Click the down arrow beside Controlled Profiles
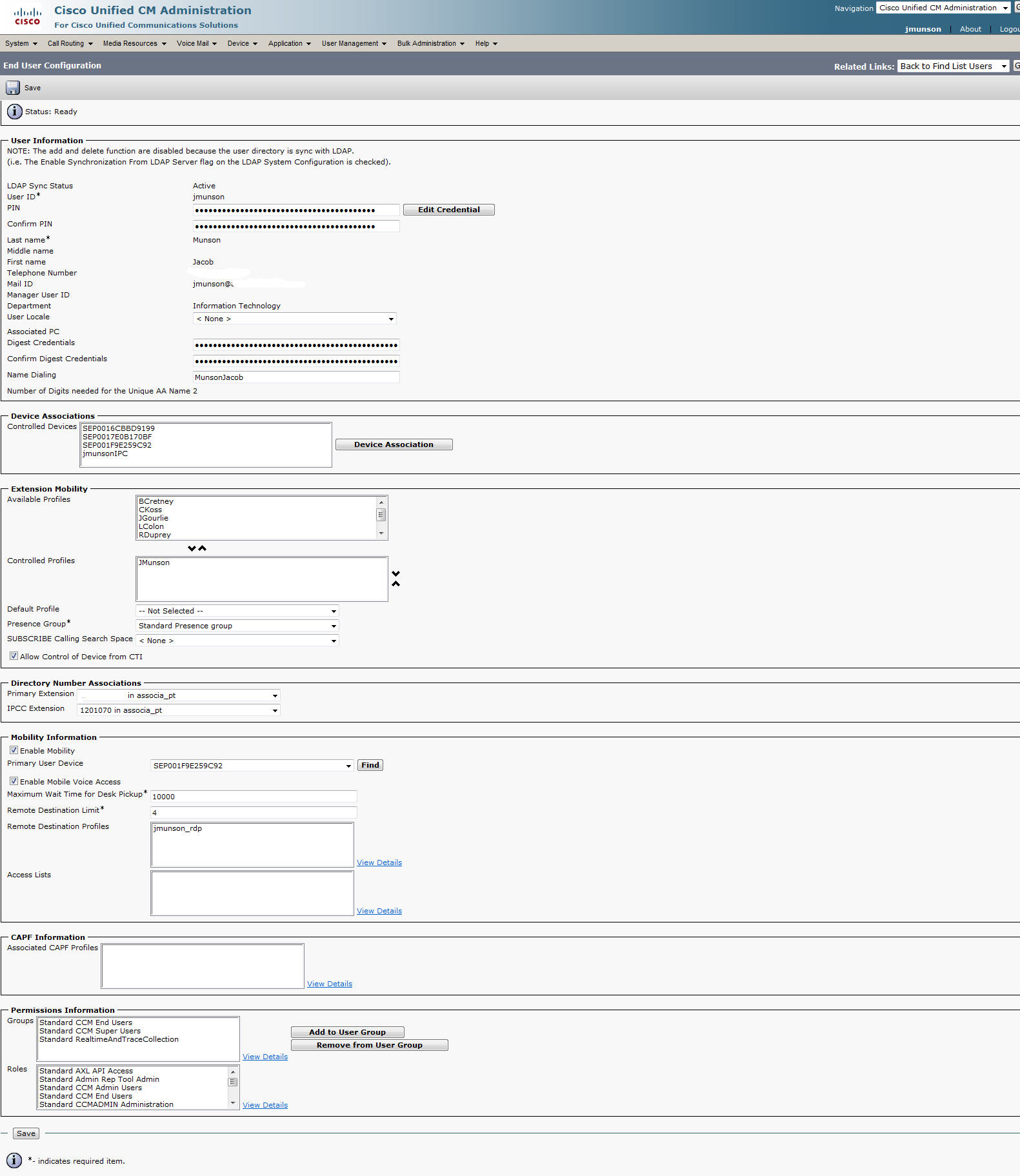This screenshot has height=1176, width=1020. click(x=396, y=573)
